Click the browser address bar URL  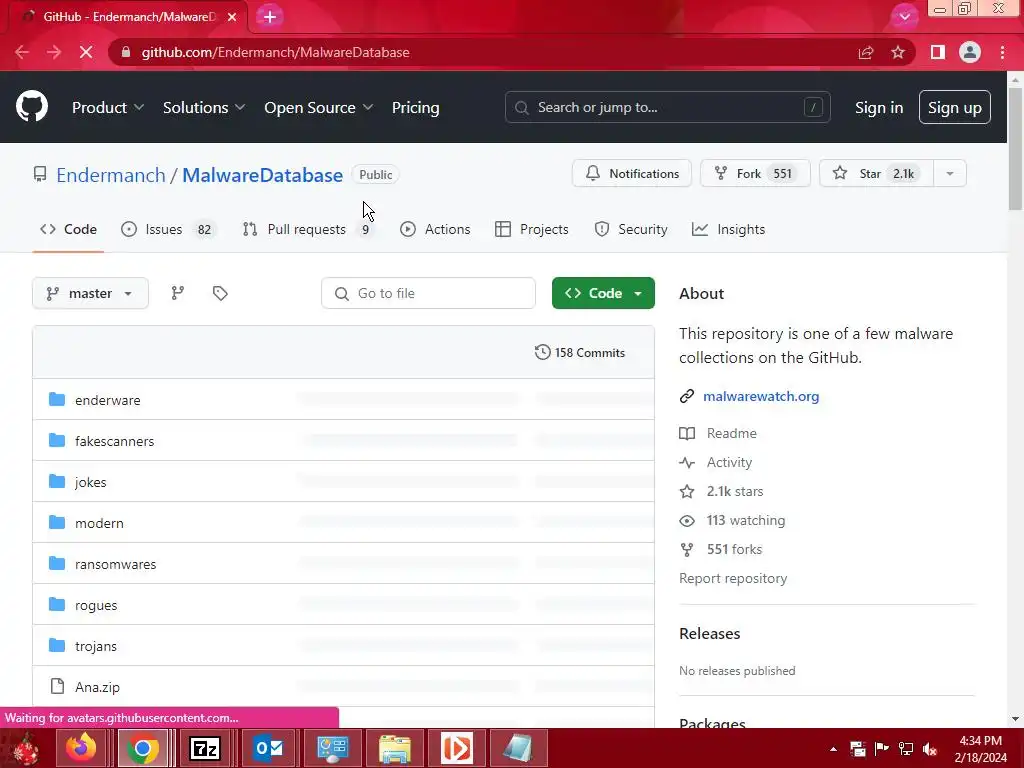276,52
